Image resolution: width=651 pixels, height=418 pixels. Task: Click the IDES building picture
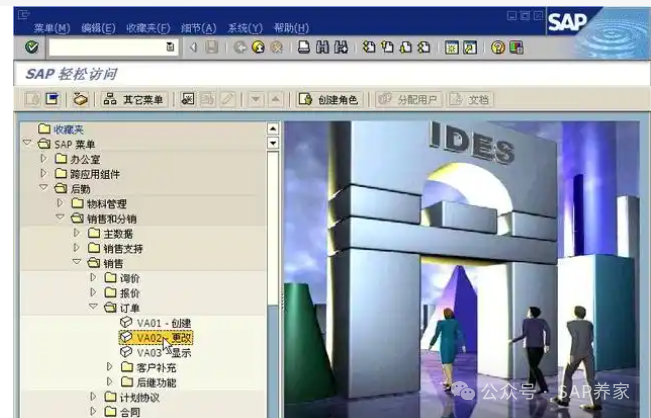point(462,269)
